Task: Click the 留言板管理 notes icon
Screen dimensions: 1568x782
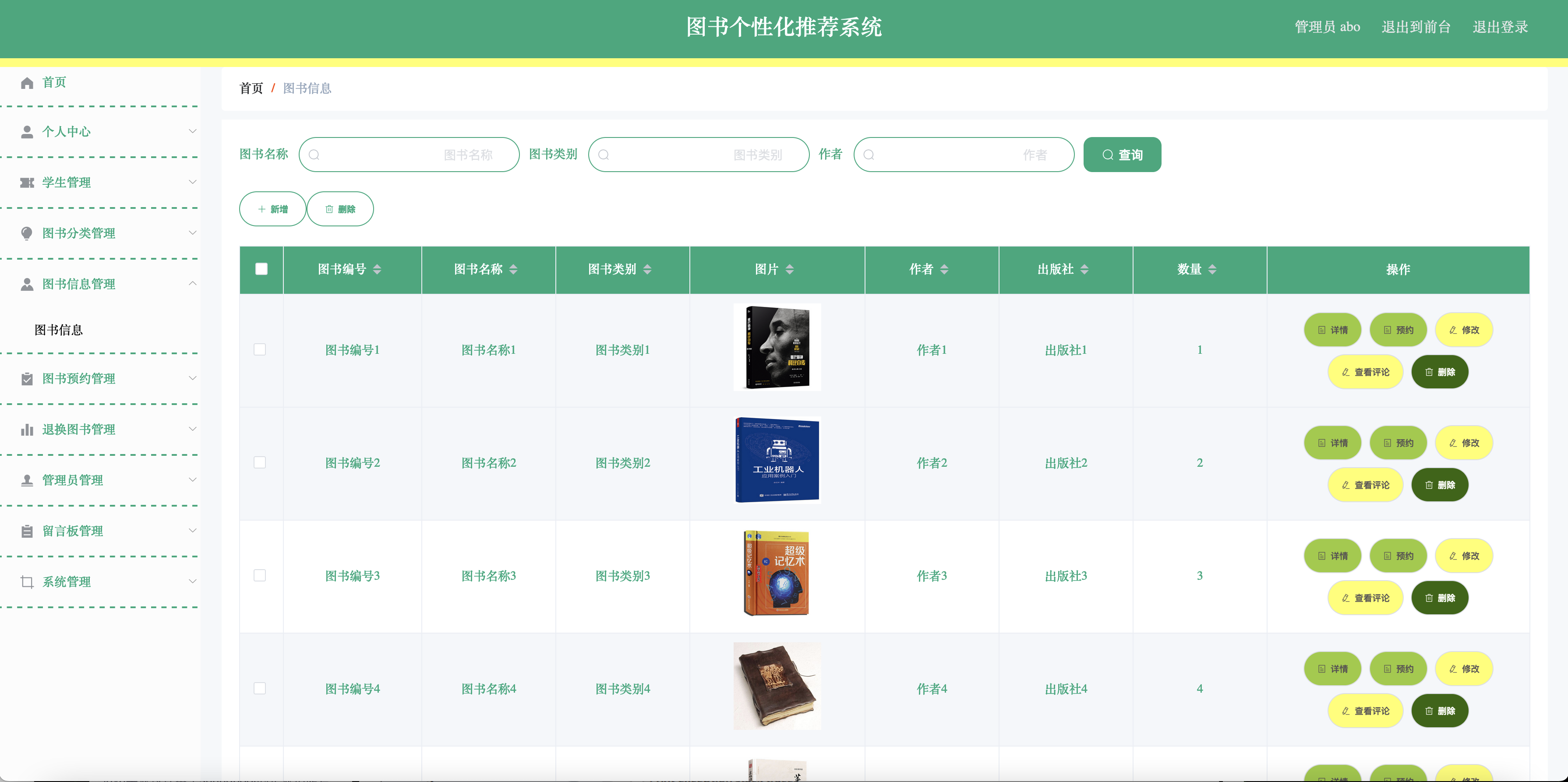Action: (27, 531)
